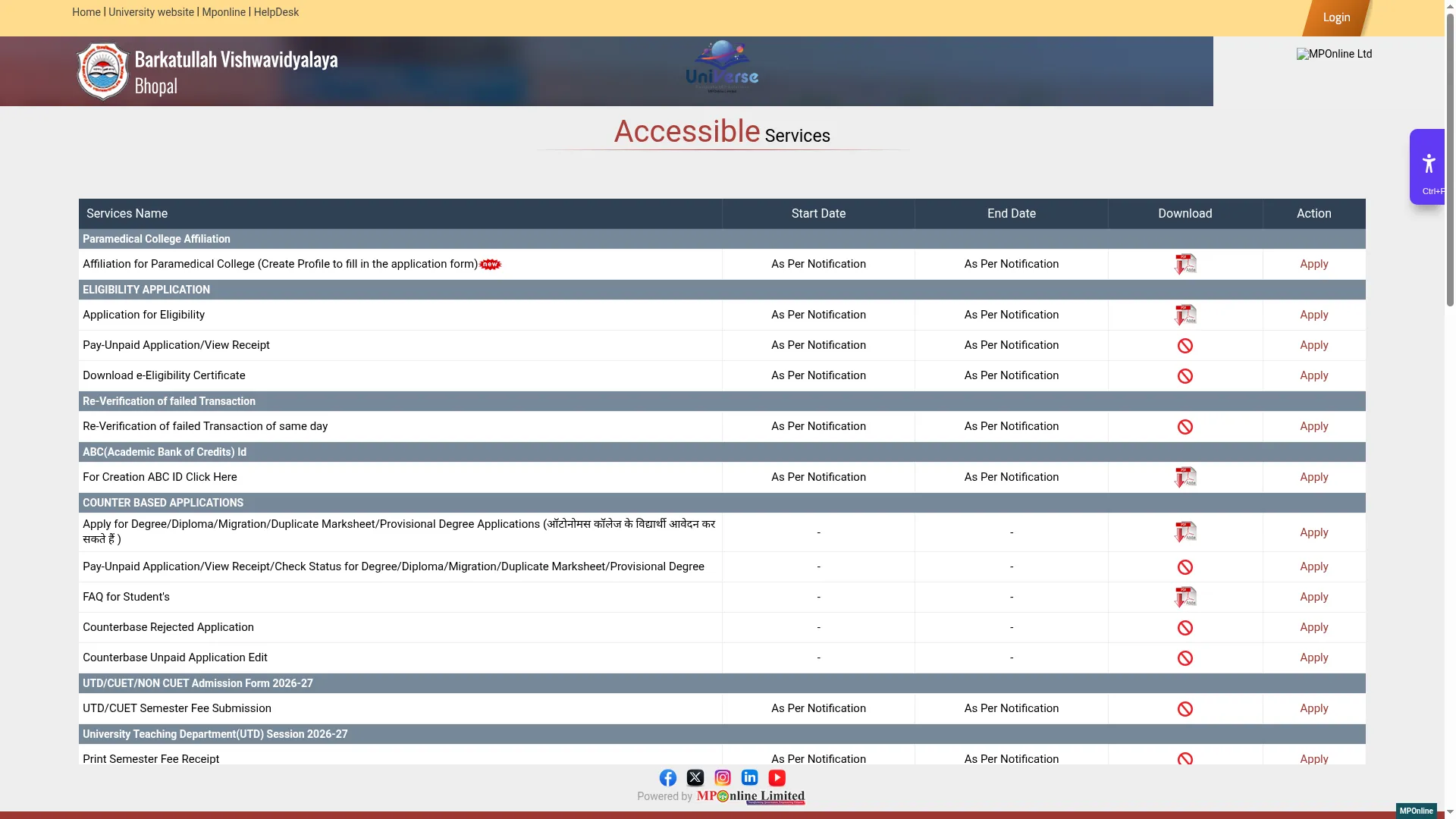Image resolution: width=1456 pixels, height=819 pixels.
Task: Click the Login button
Action: (1336, 17)
